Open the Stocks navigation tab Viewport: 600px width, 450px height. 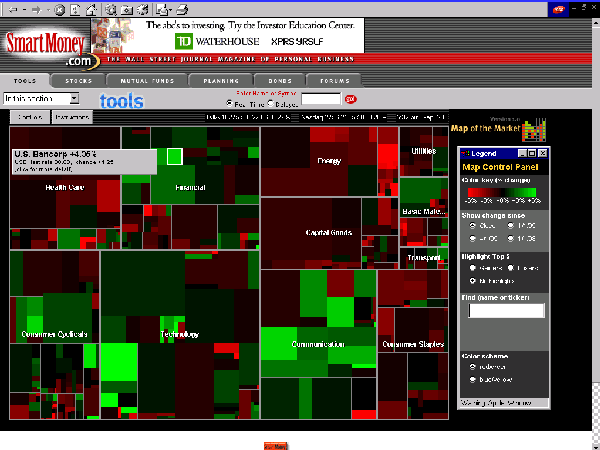(x=78, y=79)
